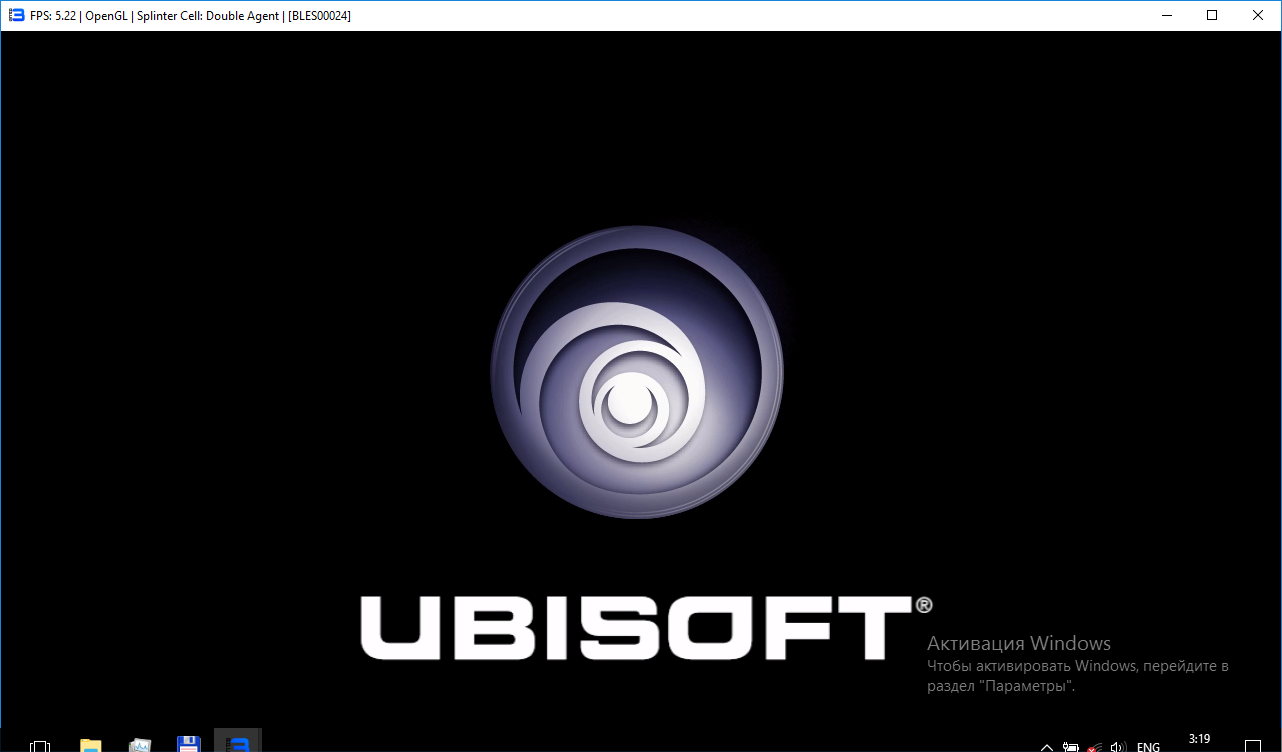Click the volume speaker tray icon
Viewport: 1282px width, 752px height.
point(1119,746)
